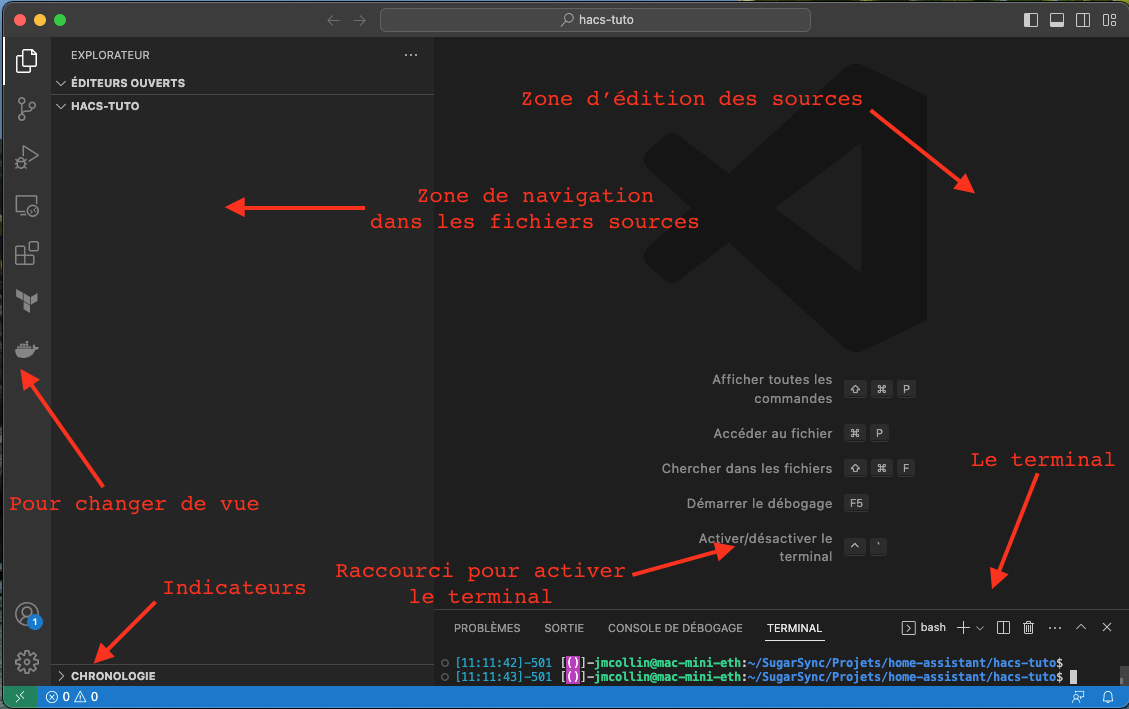Expand the CHRONOLOGIE section

pos(243,676)
